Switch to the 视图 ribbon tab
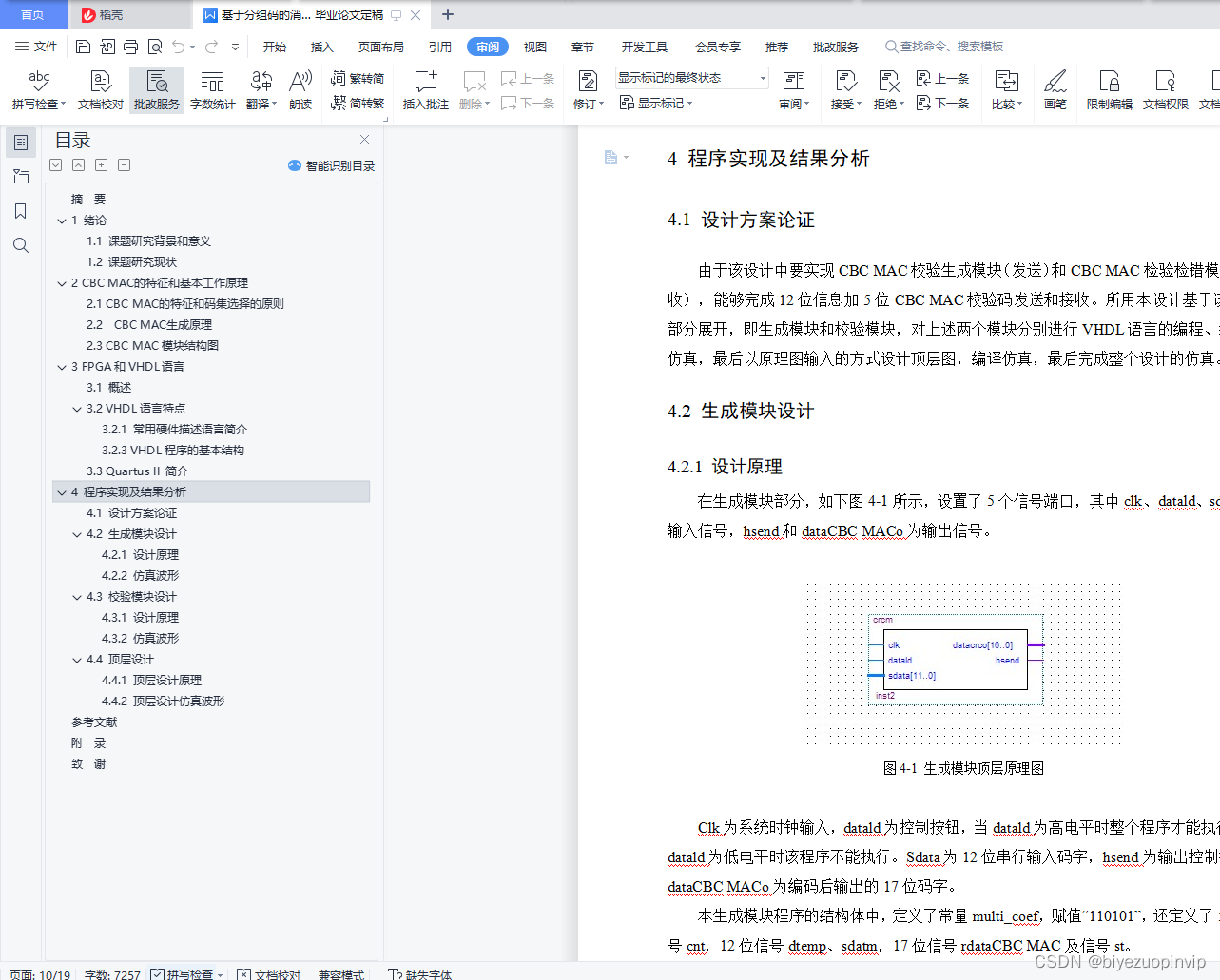 pyautogui.click(x=535, y=47)
